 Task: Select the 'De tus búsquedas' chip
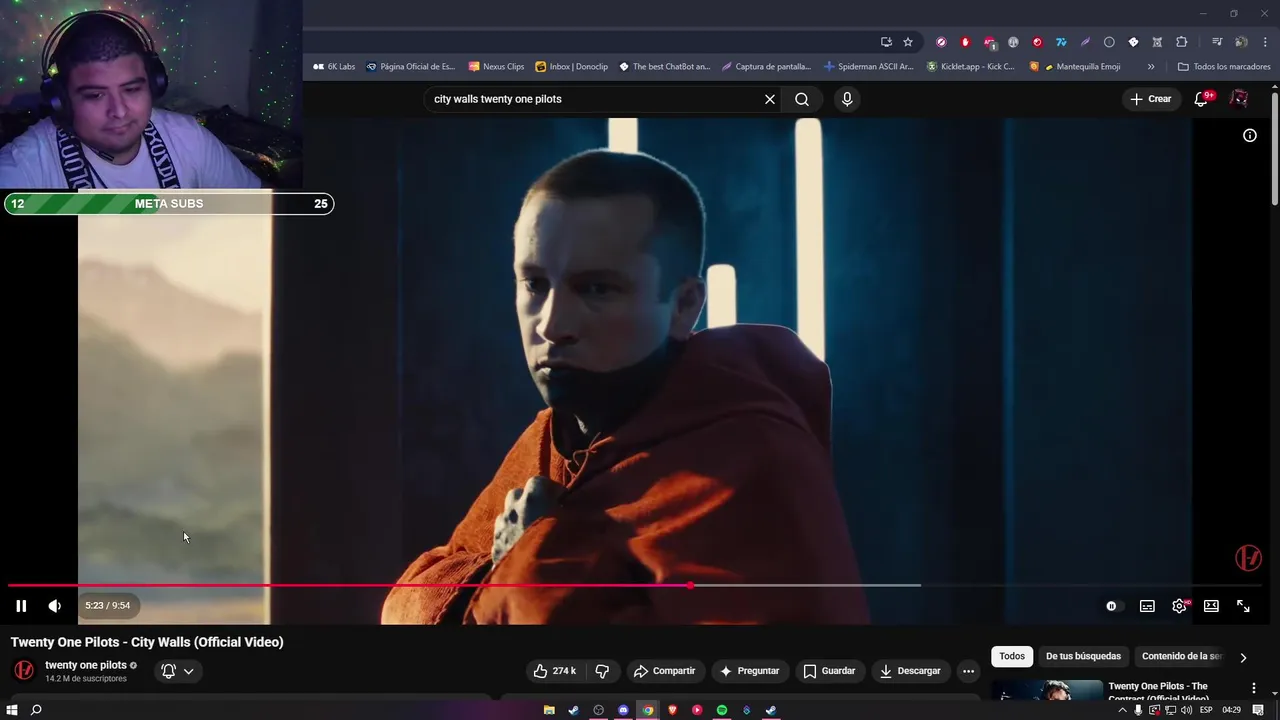(1083, 656)
